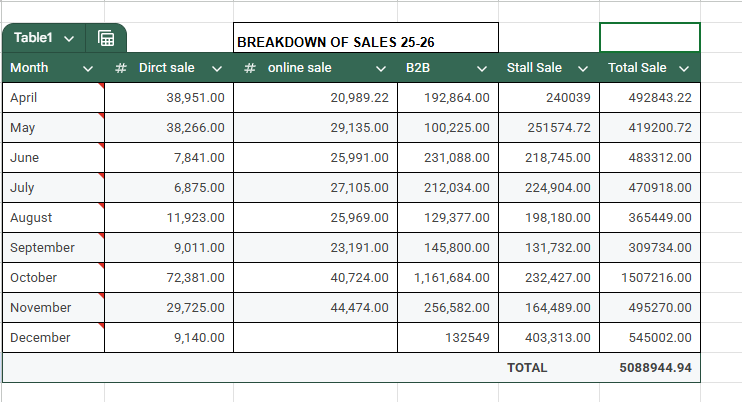The height and width of the screenshot is (402, 742).
Task: Select the BREAKDOWN OF SALES 25-26 title cell
Action: click(x=365, y=38)
